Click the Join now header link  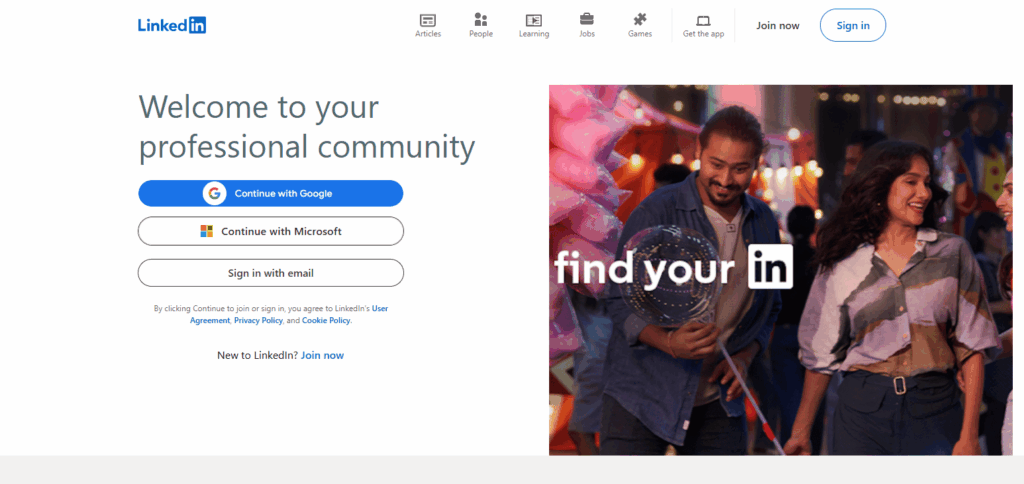[x=778, y=25]
